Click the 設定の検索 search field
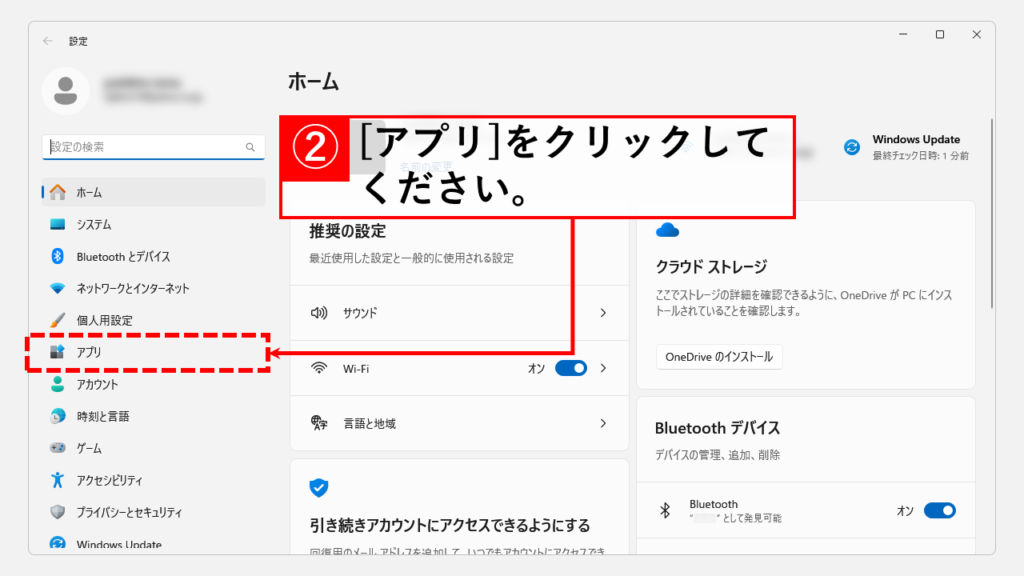1024x576 pixels. [145, 147]
